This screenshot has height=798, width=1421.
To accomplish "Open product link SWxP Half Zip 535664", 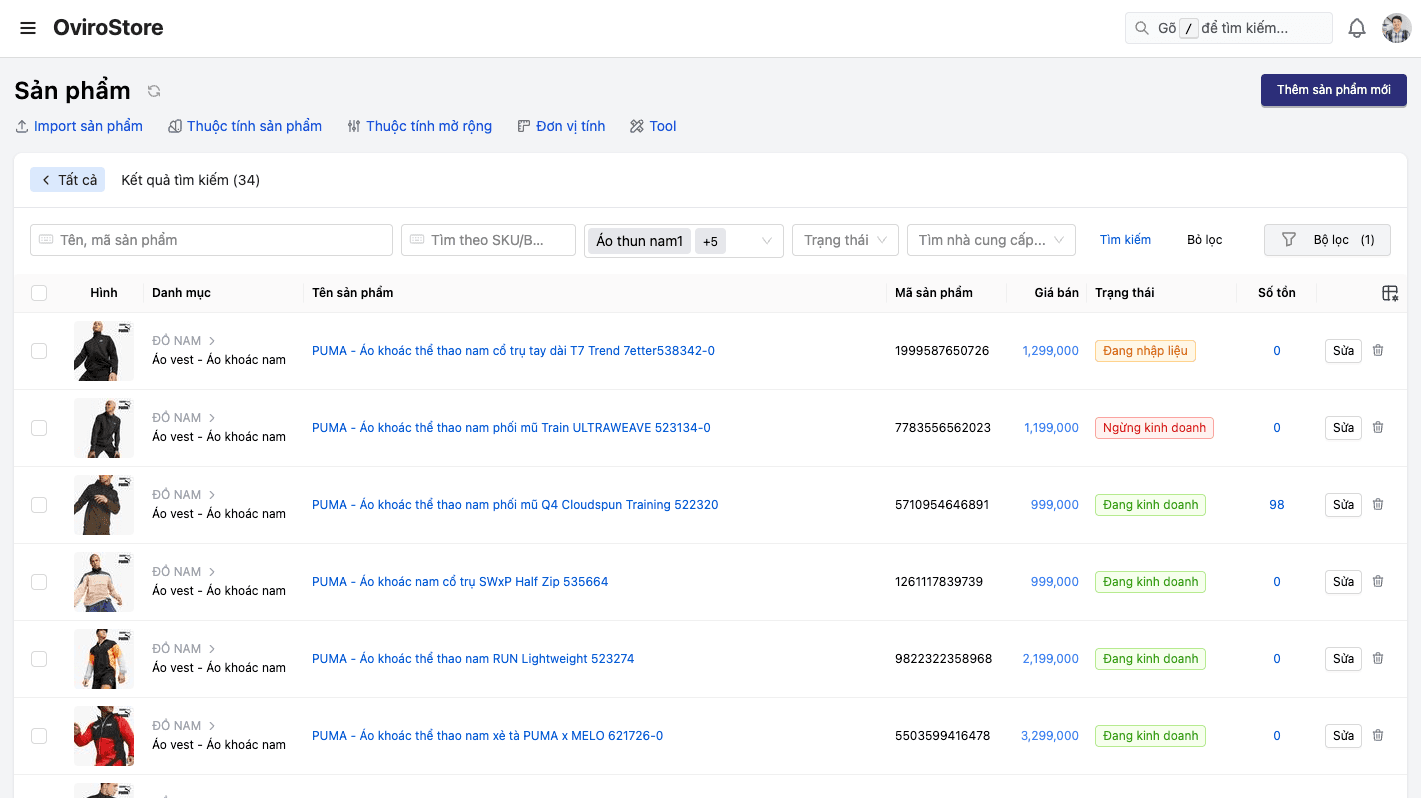I will pos(460,582).
